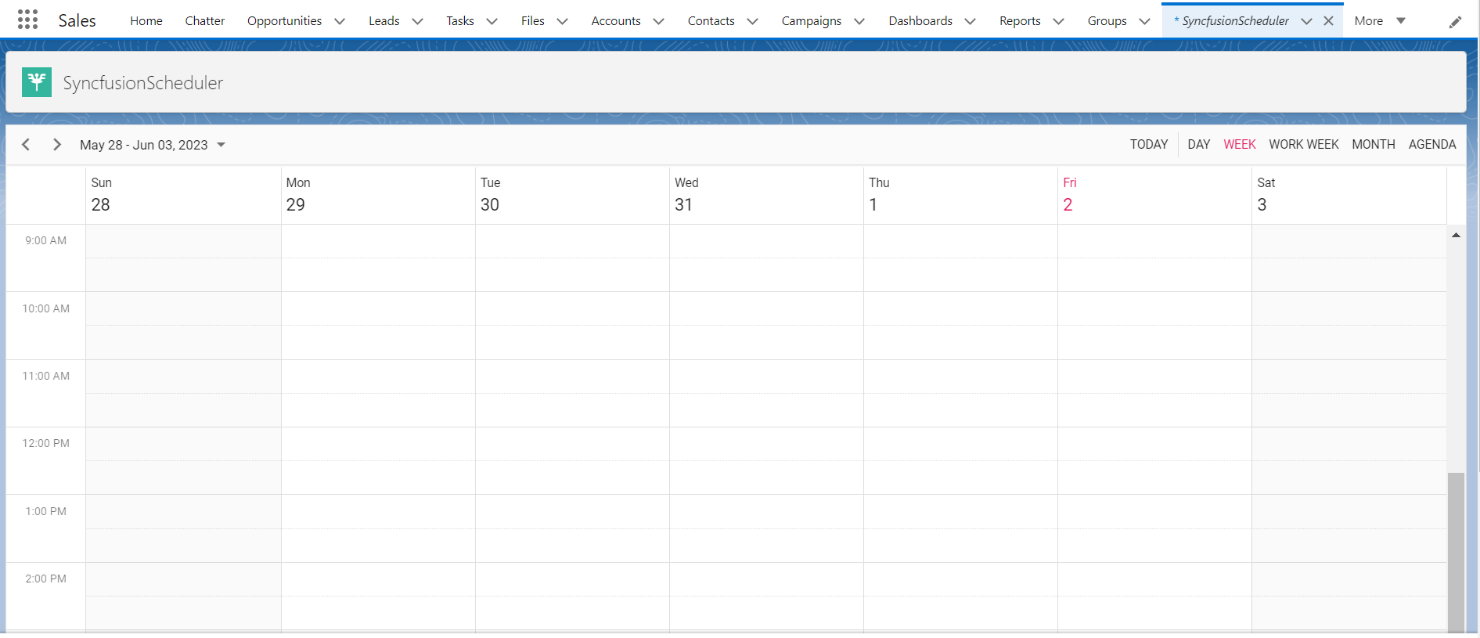The image size is (1480, 638).
Task: Expand the Files tab chevron
Action: point(562,21)
